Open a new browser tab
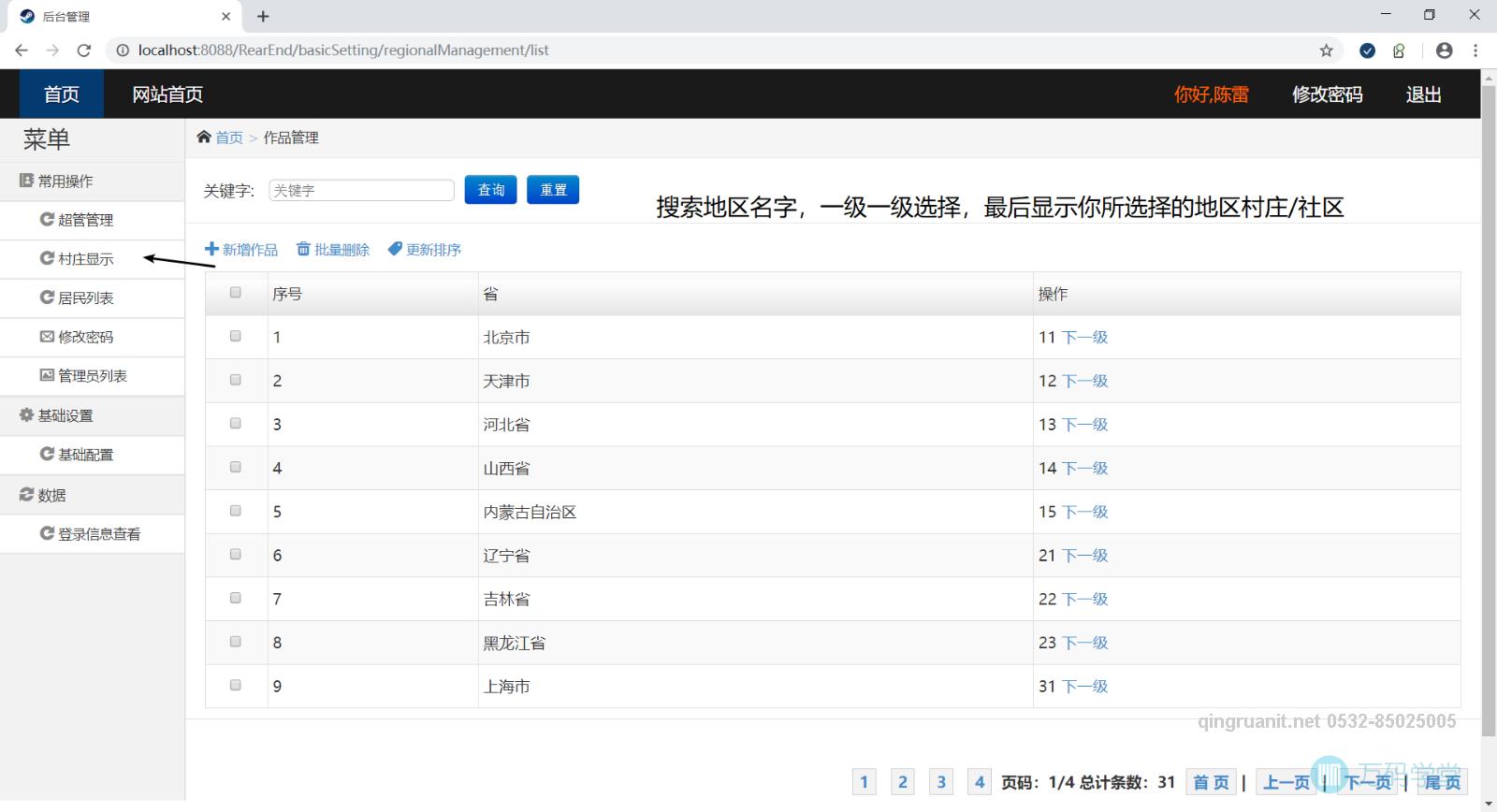 coord(263,16)
